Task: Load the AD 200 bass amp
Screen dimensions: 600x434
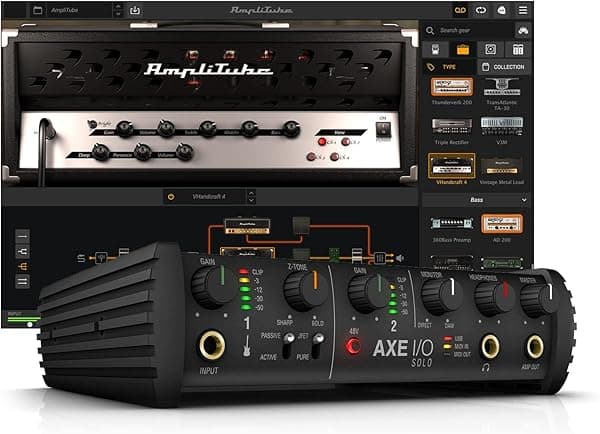Action: coord(502,224)
